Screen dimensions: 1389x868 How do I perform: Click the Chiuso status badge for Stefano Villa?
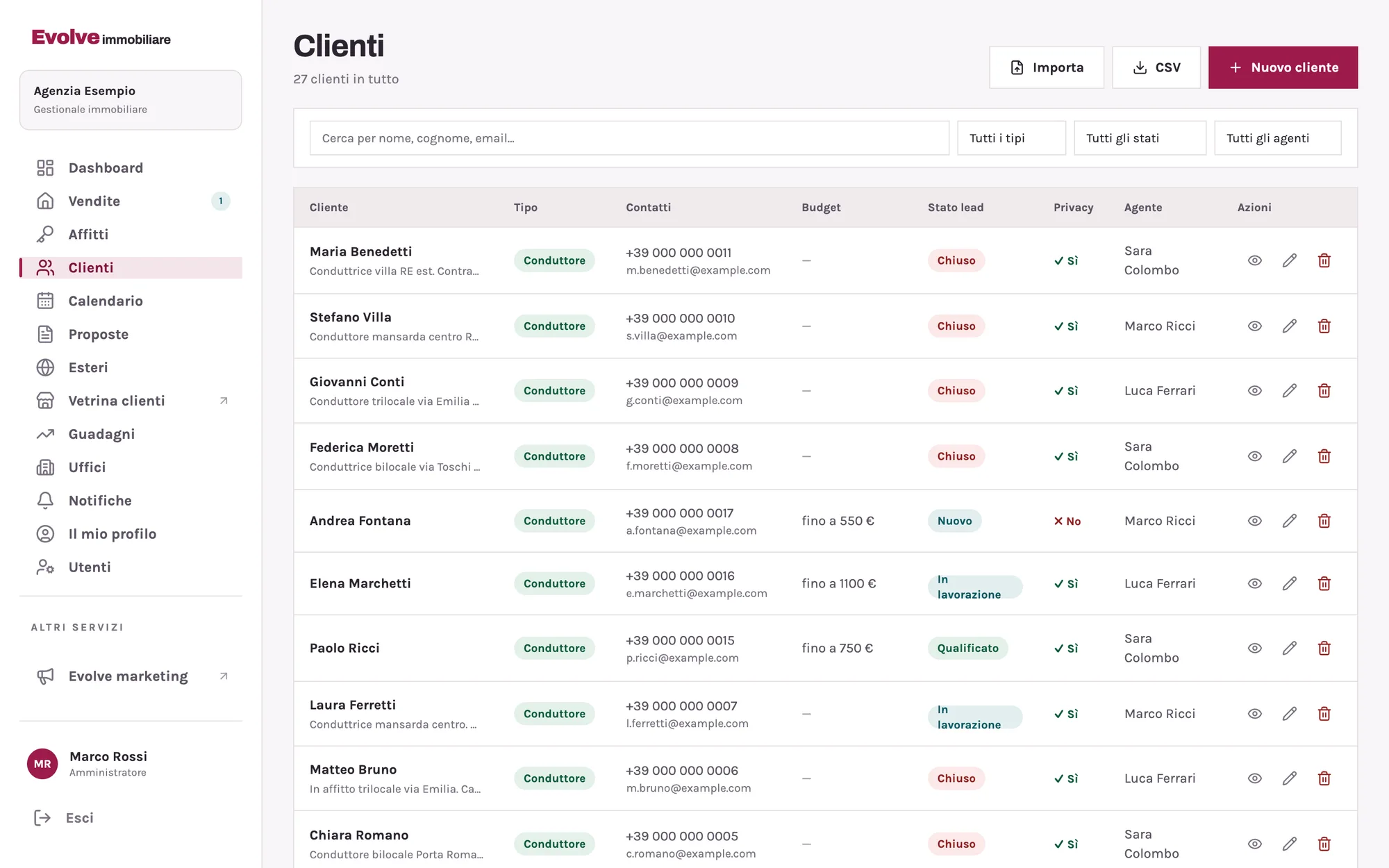point(956,326)
